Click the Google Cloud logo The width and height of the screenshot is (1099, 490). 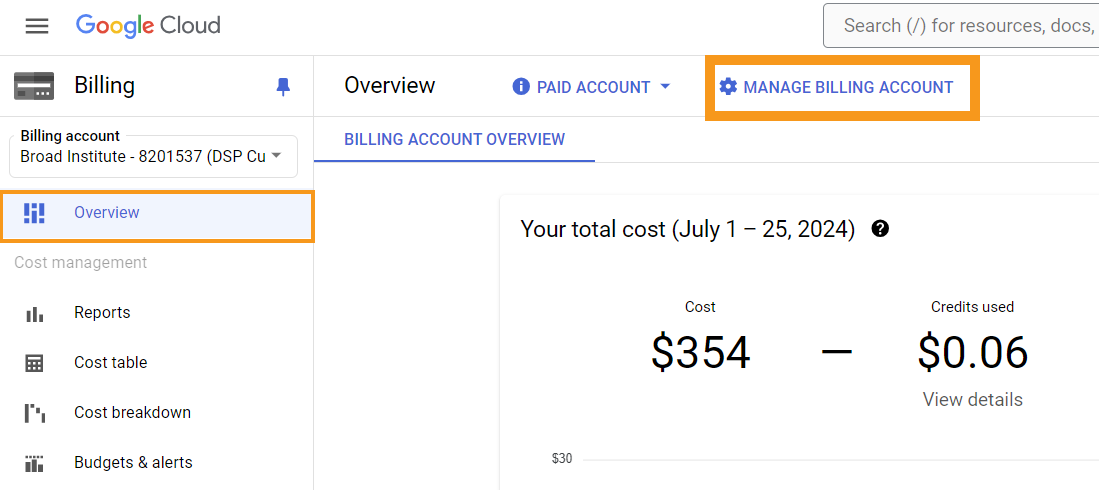148,26
